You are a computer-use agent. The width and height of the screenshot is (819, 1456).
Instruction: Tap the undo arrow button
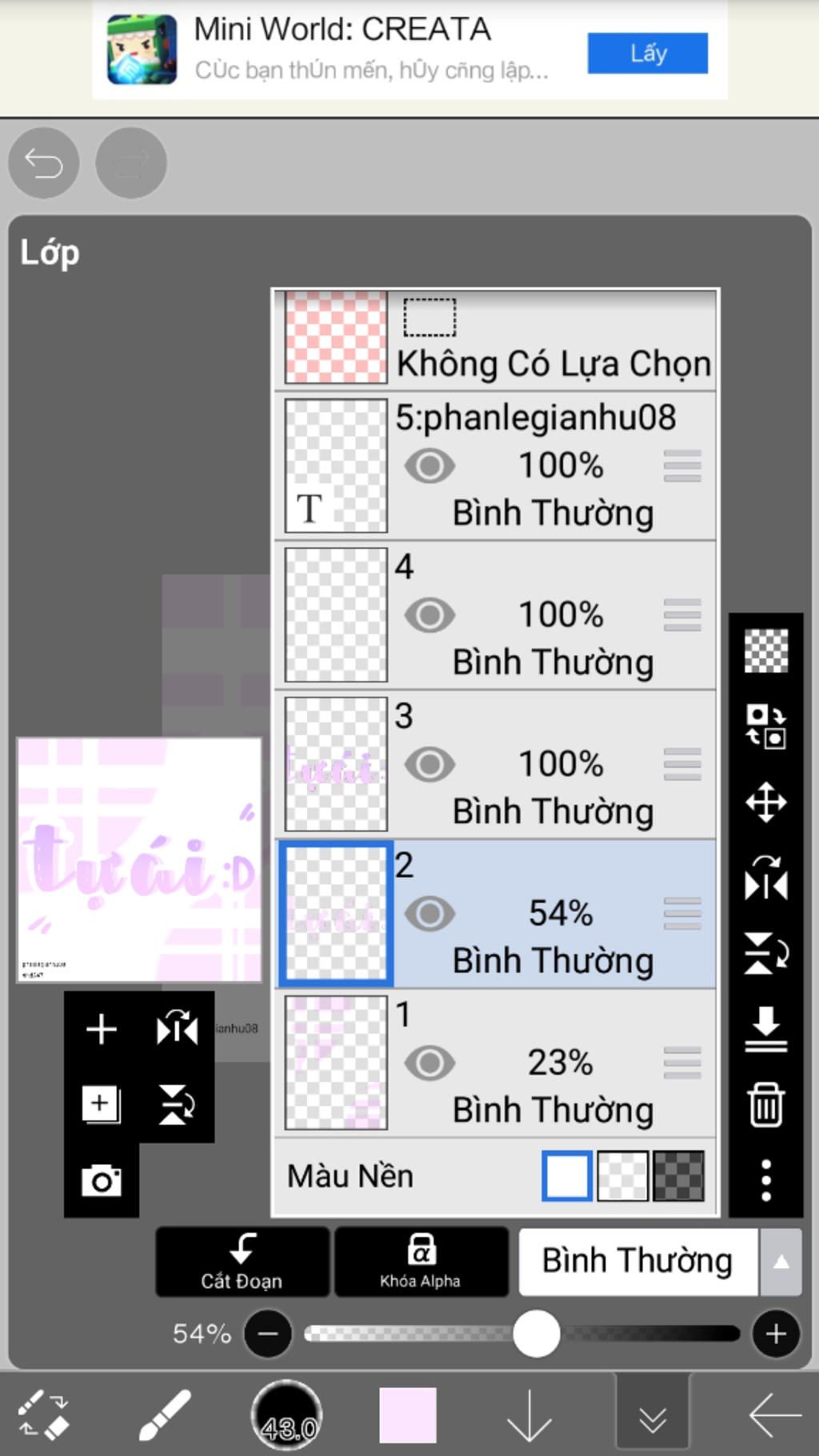[x=44, y=163]
